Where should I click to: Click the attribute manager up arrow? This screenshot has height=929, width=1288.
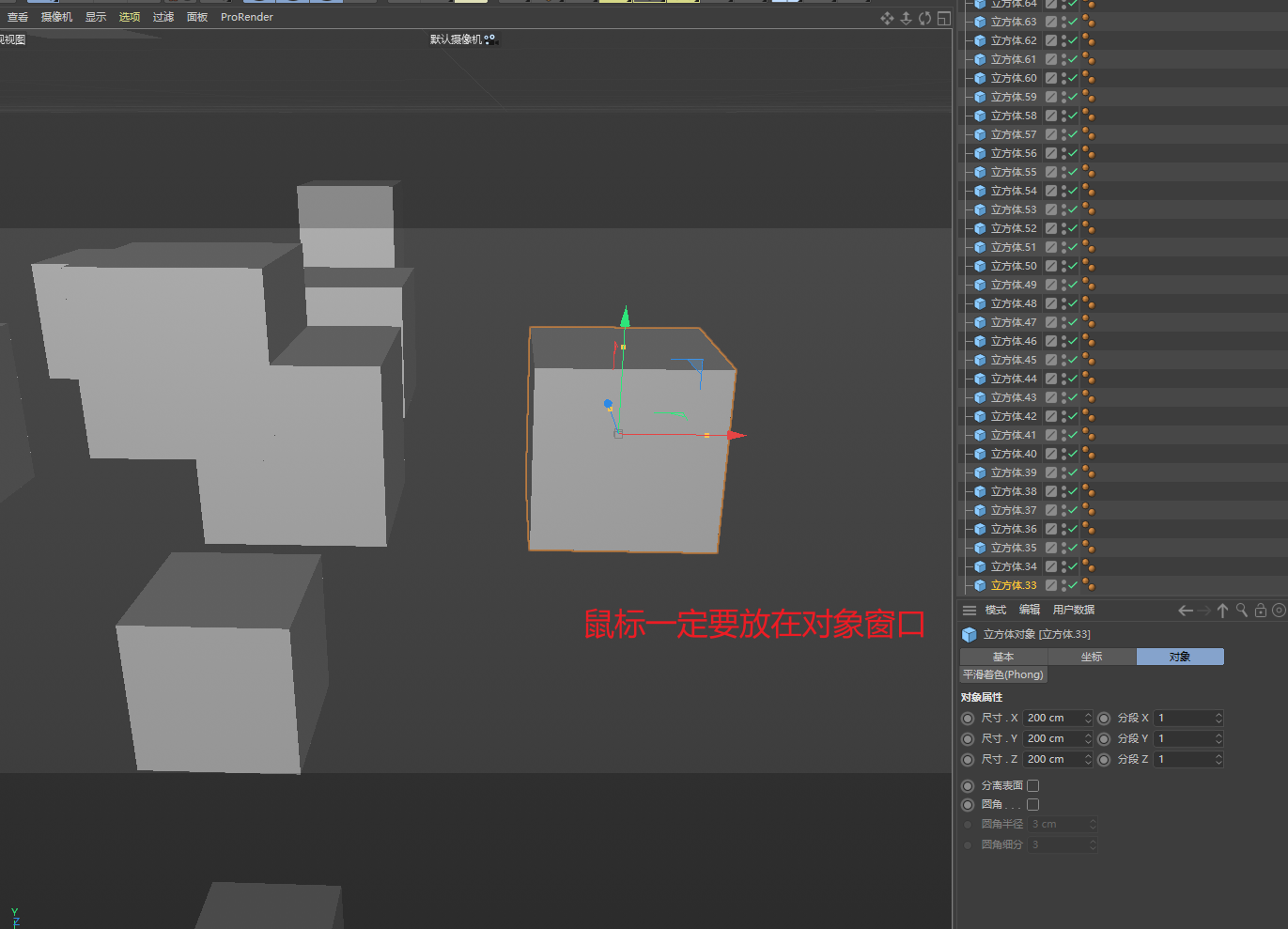point(1222,611)
